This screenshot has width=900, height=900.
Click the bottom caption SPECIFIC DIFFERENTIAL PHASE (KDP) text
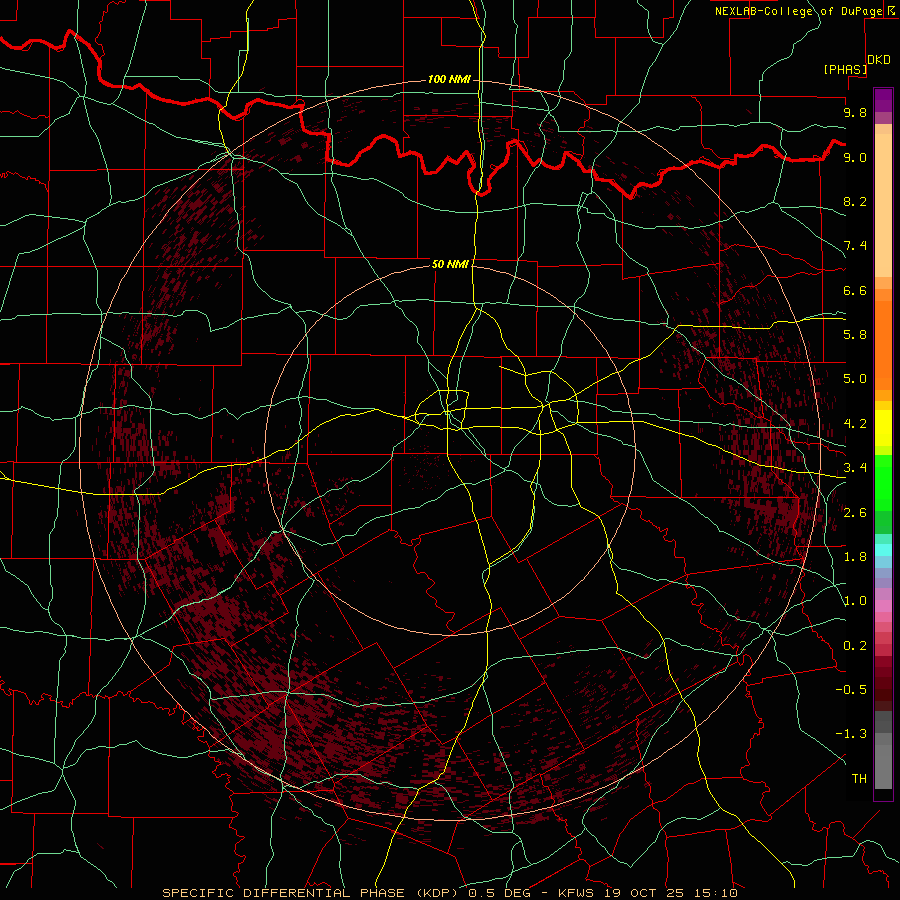[x=313, y=893]
